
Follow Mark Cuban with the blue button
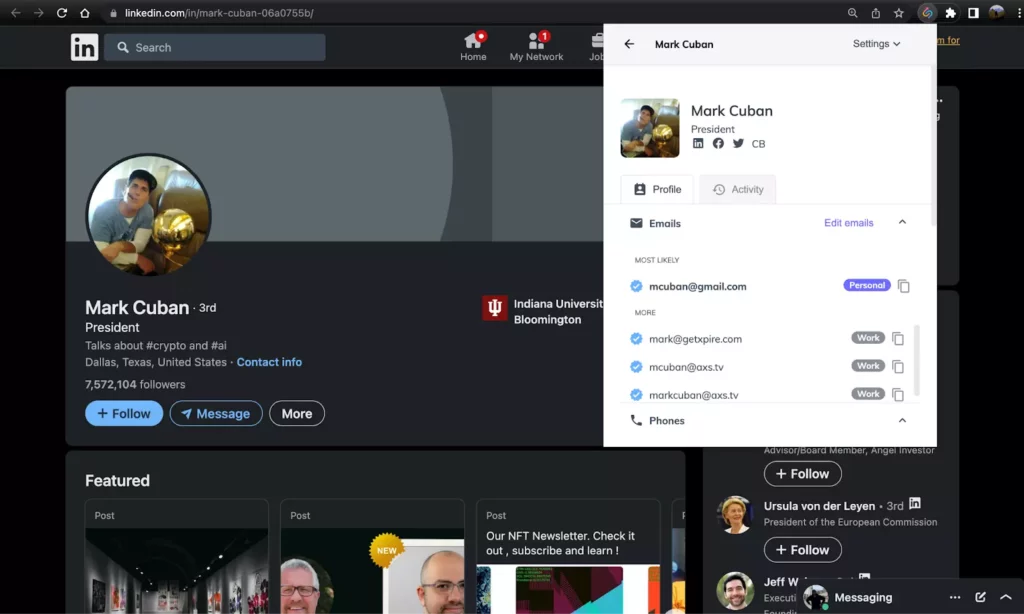click(x=124, y=413)
